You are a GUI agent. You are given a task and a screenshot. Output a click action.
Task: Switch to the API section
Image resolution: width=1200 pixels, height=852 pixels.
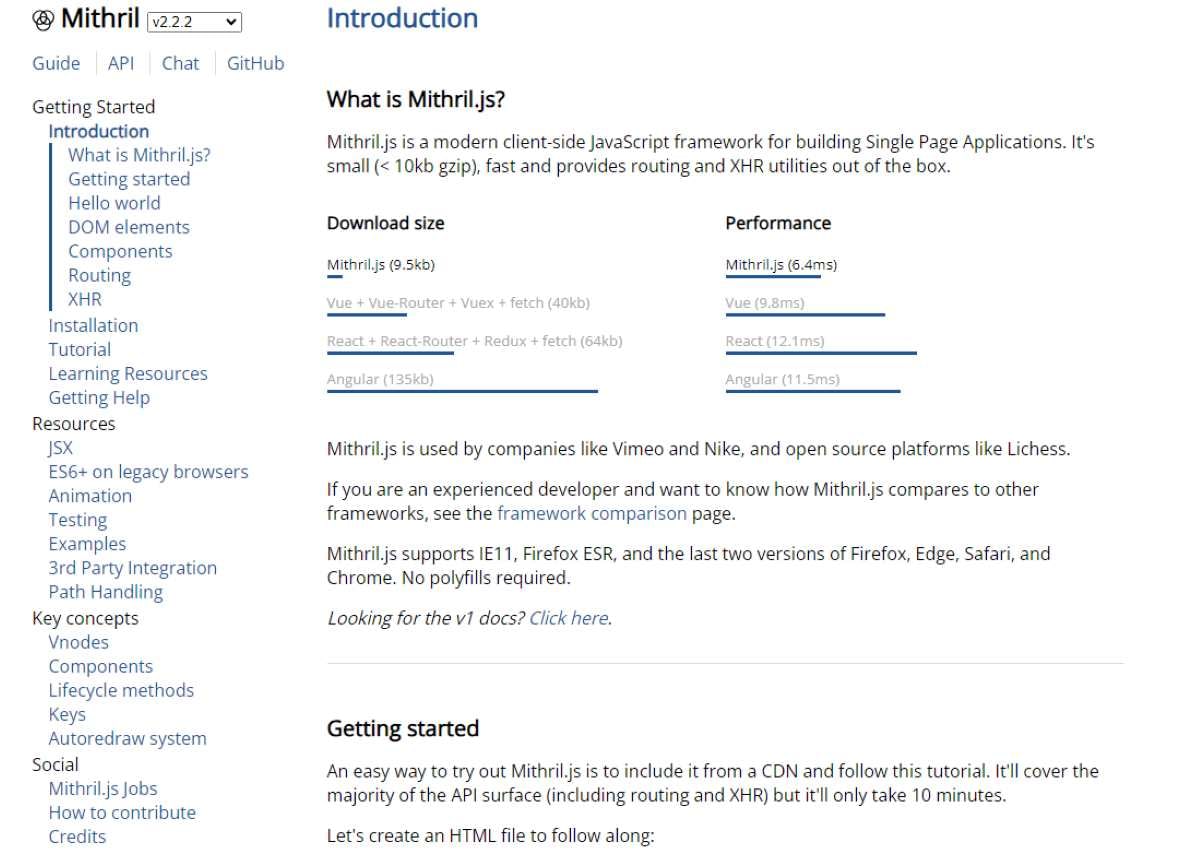pyautogui.click(x=120, y=63)
